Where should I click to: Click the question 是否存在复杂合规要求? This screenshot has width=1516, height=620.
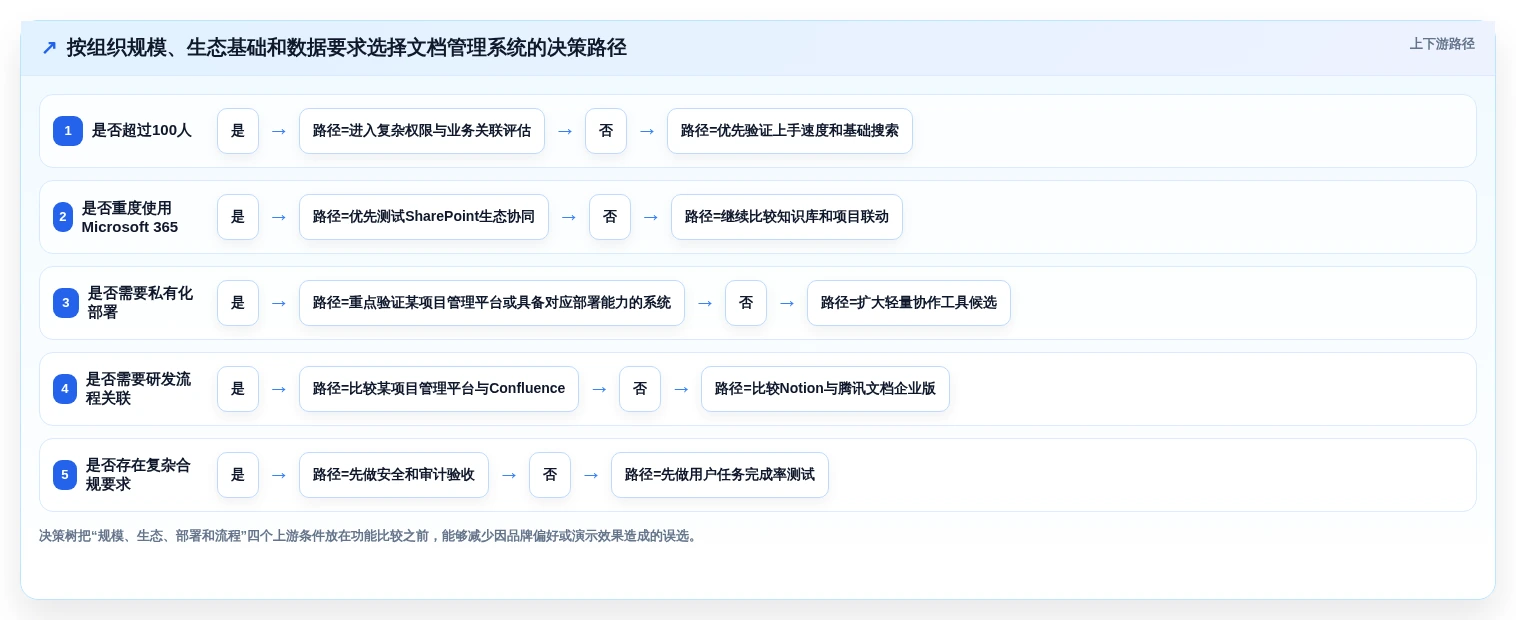pyautogui.click(x=138, y=475)
